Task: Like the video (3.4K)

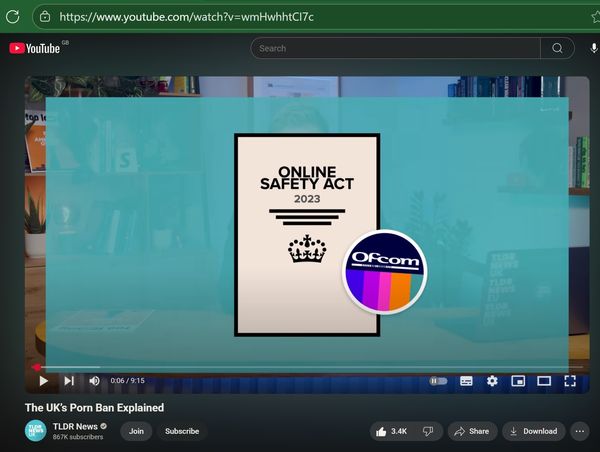Action: click(391, 431)
